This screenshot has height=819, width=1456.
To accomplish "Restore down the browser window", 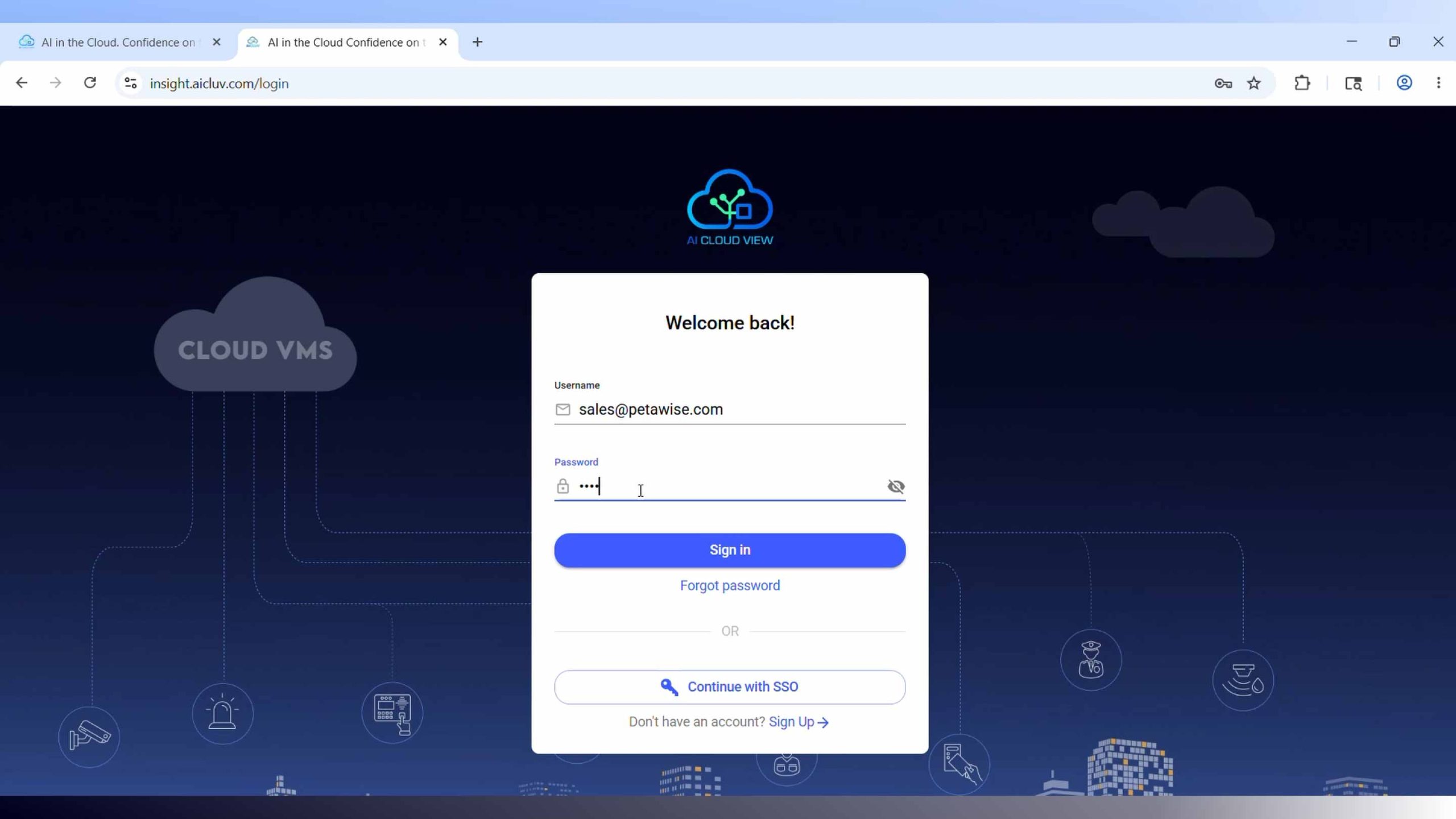I will [x=1394, y=42].
